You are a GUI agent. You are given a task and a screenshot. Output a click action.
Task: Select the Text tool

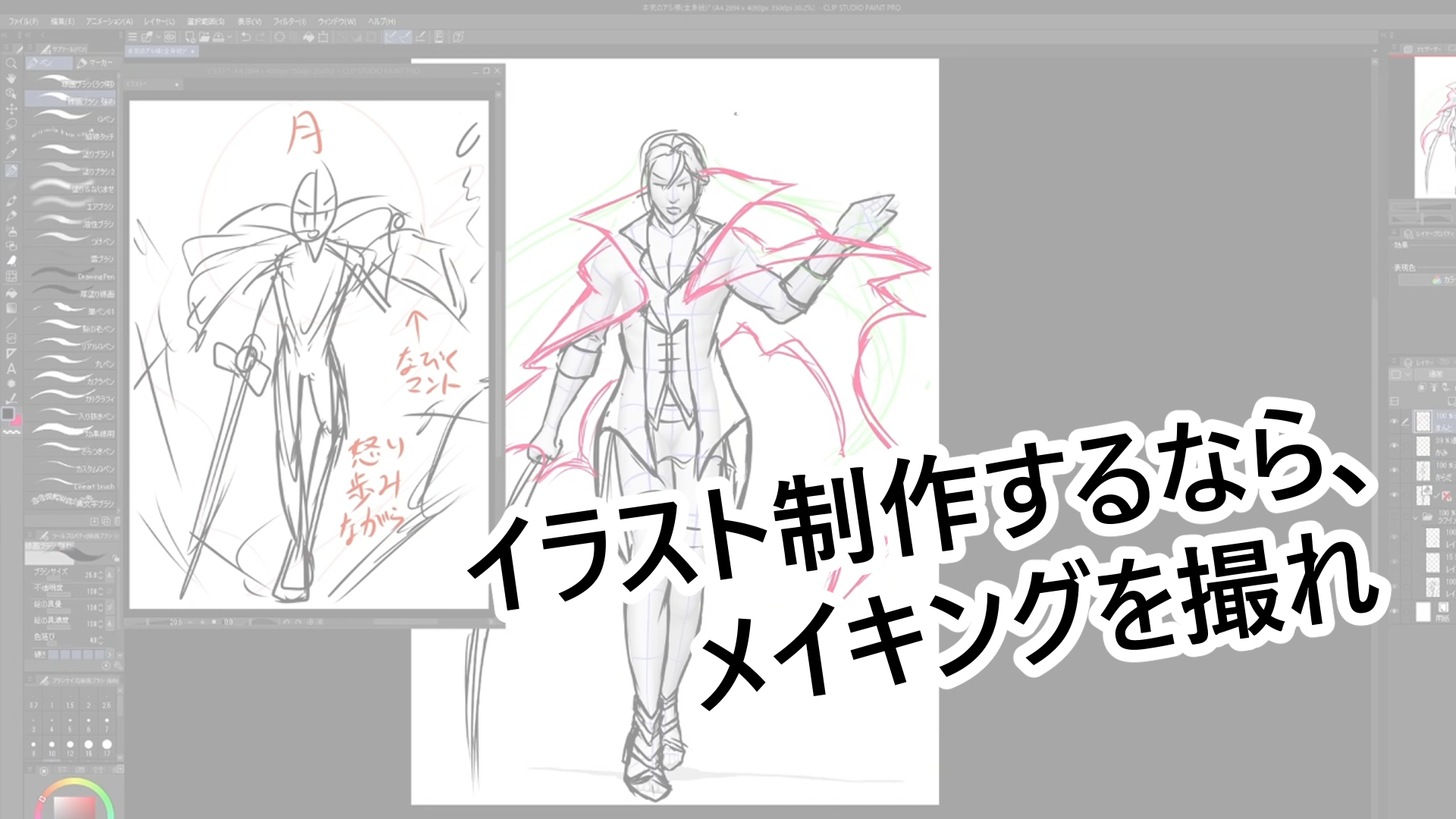[x=11, y=369]
